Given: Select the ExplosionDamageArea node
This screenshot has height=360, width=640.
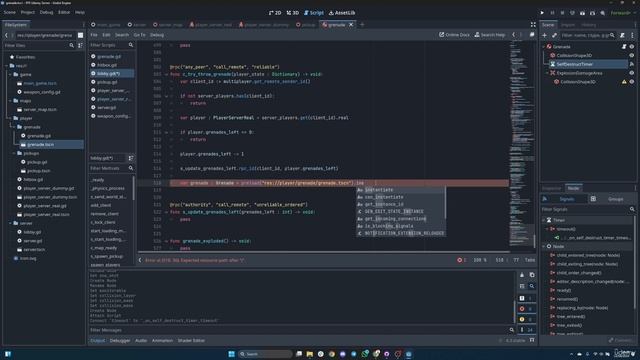Looking at the screenshot, I should [x=579, y=73].
